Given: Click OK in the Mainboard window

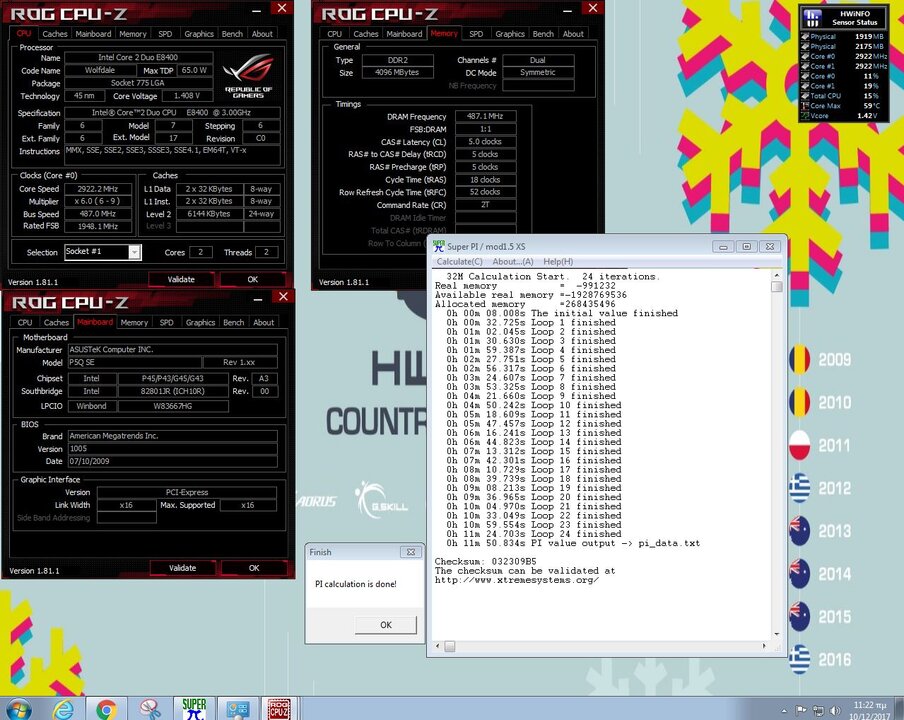Looking at the screenshot, I should (254, 568).
